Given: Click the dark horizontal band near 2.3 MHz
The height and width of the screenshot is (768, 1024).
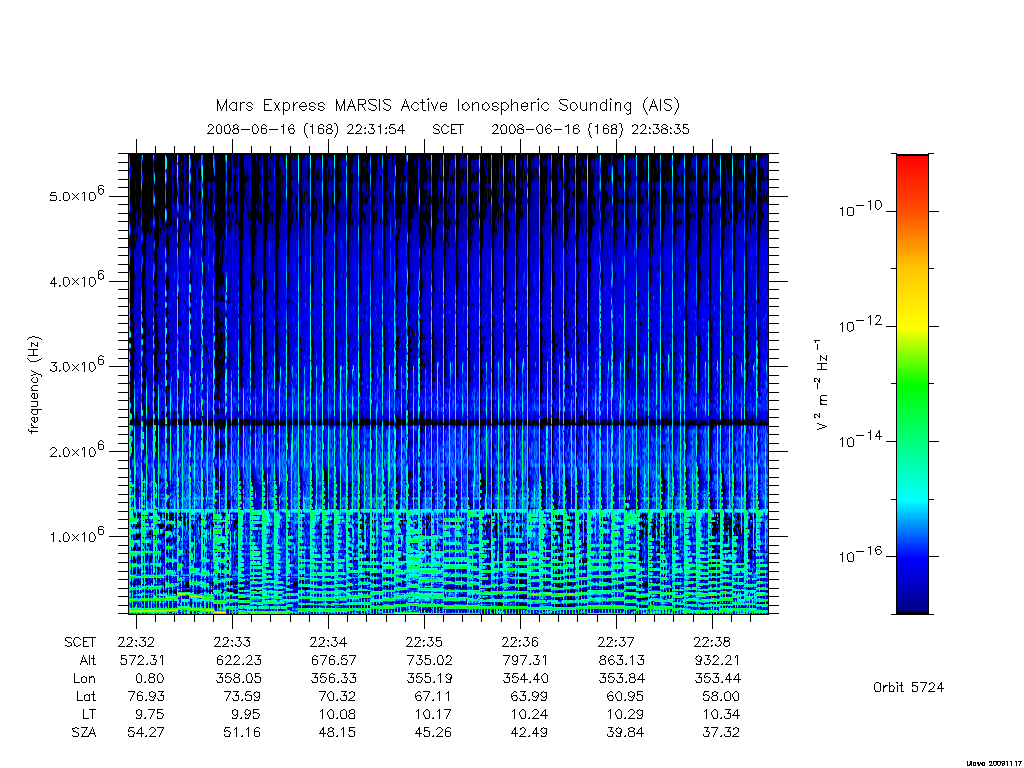Looking at the screenshot, I should pos(449,423).
